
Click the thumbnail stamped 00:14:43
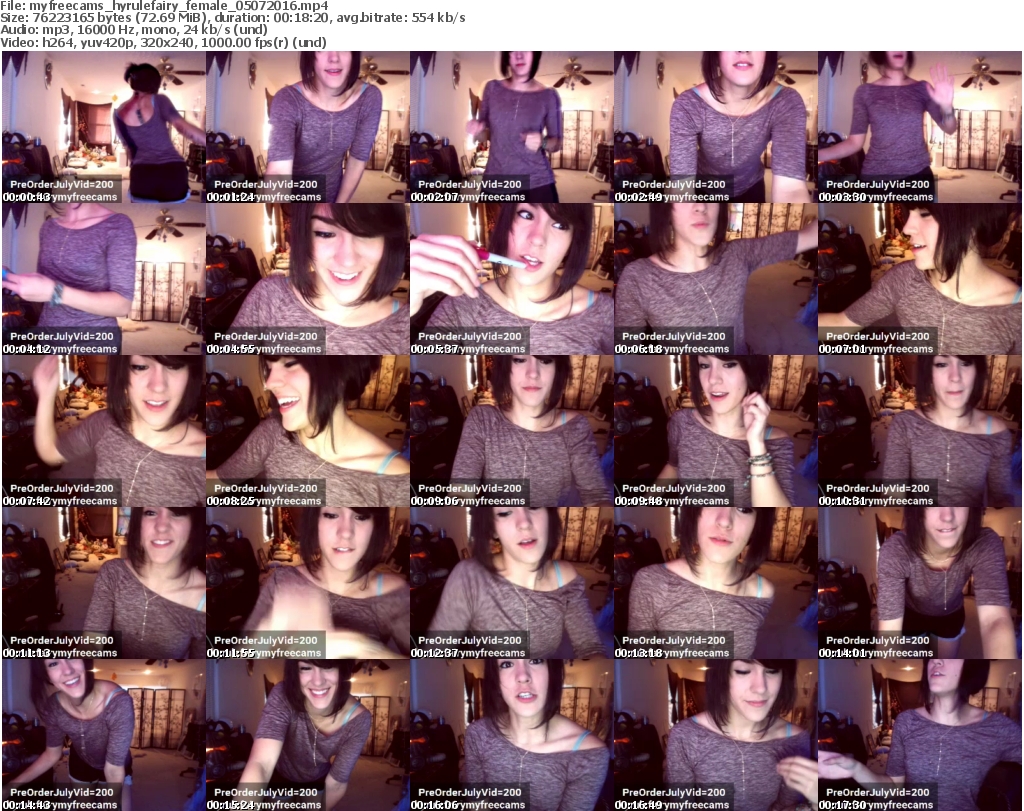(104, 735)
